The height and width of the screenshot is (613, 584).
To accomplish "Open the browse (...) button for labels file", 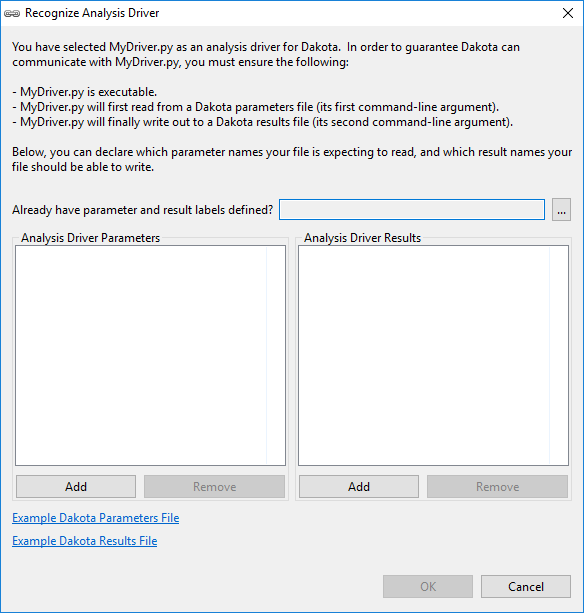I will [561, 210].
